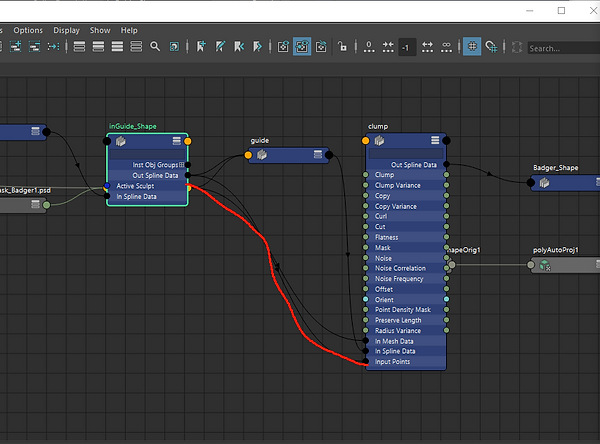The height and width of the screenshot is (444, 600).
Task: Go to previous bookmark icon
Action: pyautogui.click(x=239, y=47)
